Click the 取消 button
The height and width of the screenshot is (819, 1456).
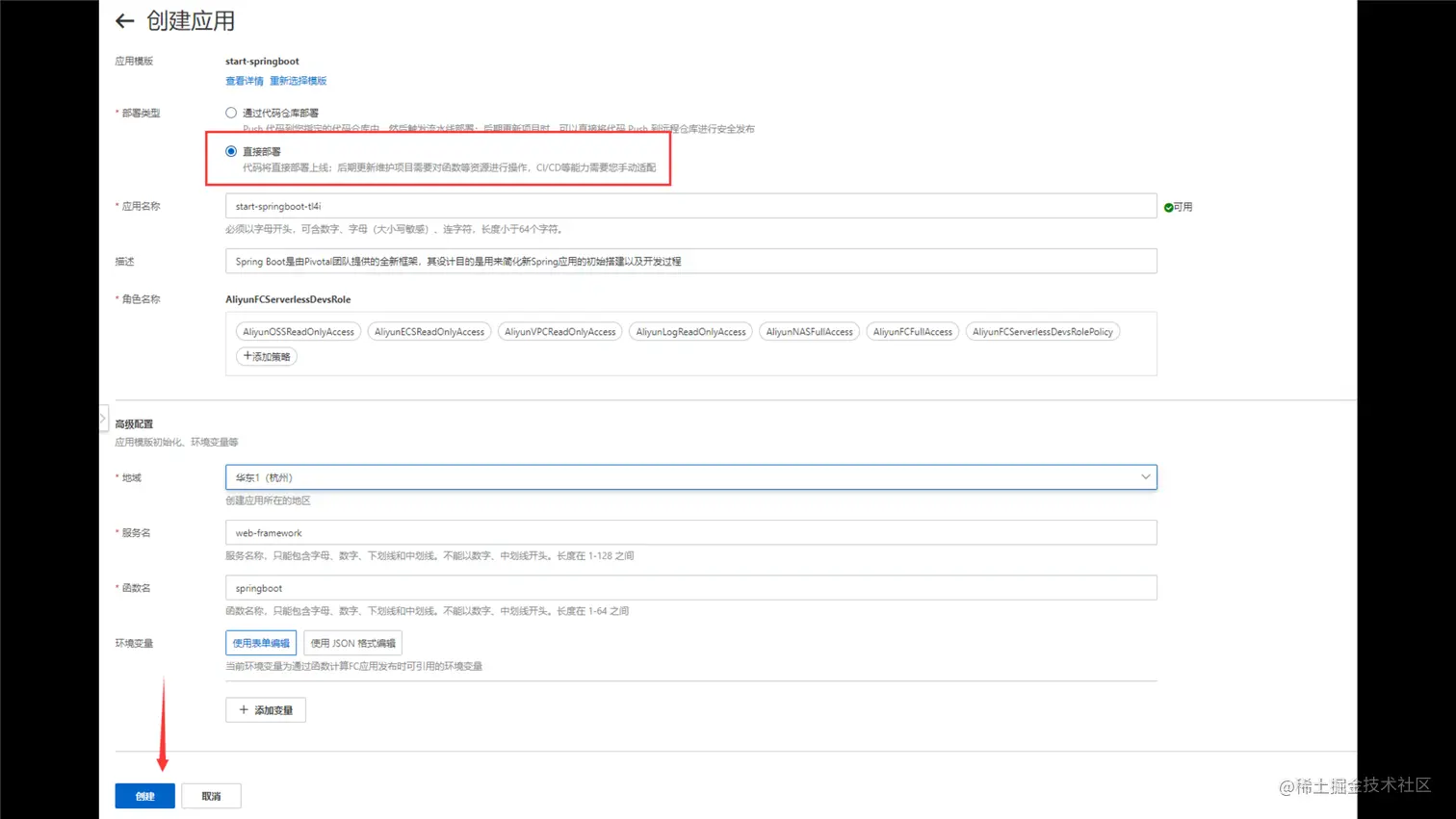click(211, 796)
